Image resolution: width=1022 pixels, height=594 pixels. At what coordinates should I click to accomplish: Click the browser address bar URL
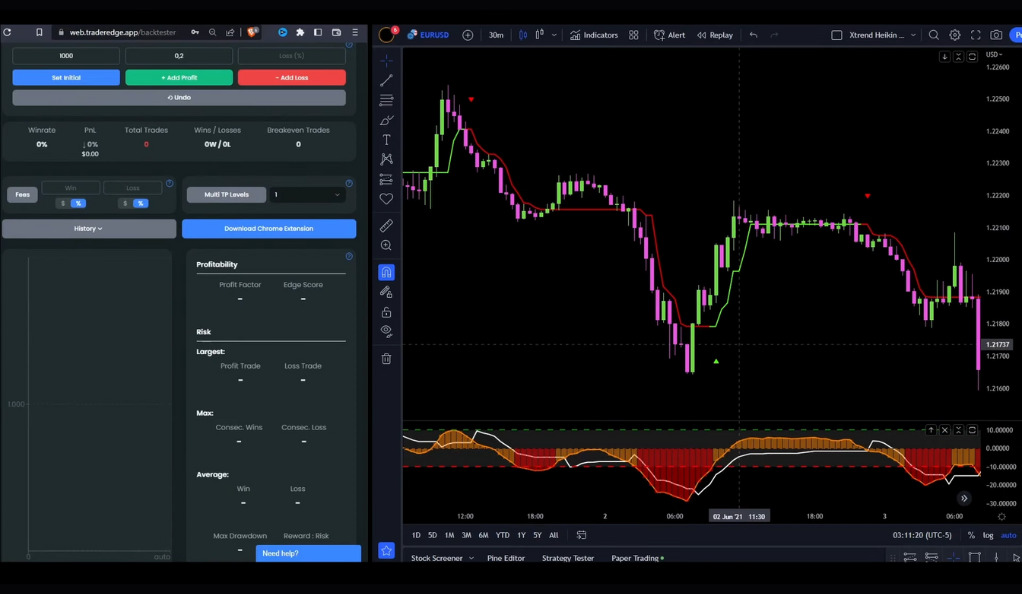coord(123,32)
